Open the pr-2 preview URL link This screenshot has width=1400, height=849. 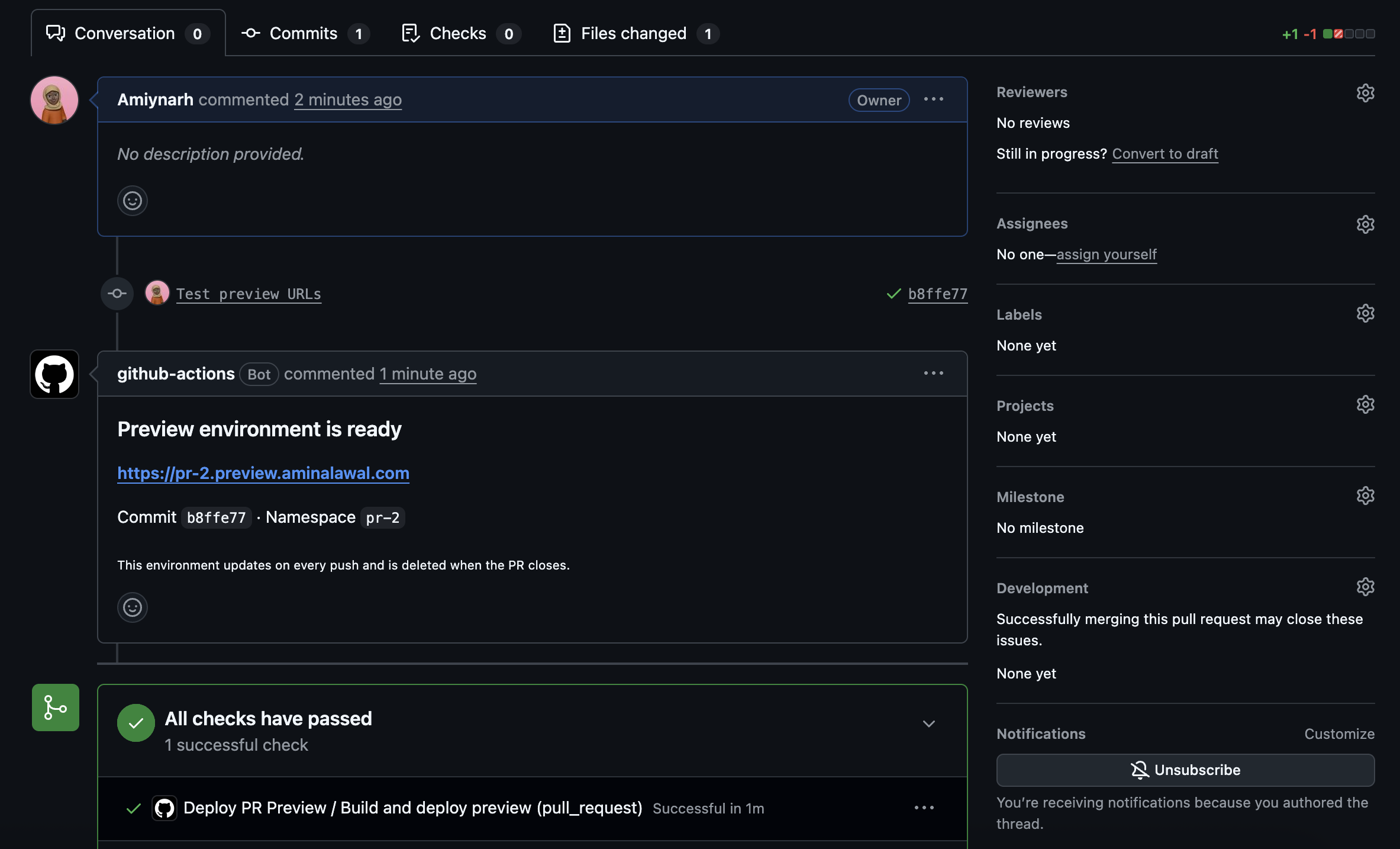263,473
